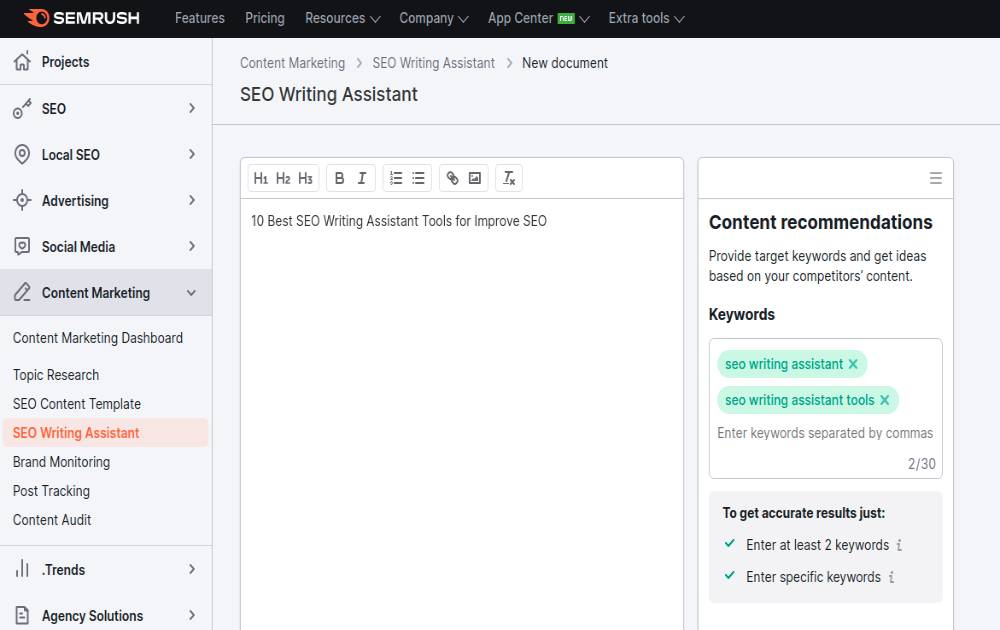Screen dimensions: 1000x630
Task: Collapse the Content Marketing section
Action: pyautogui.click(x=191, y=293)
